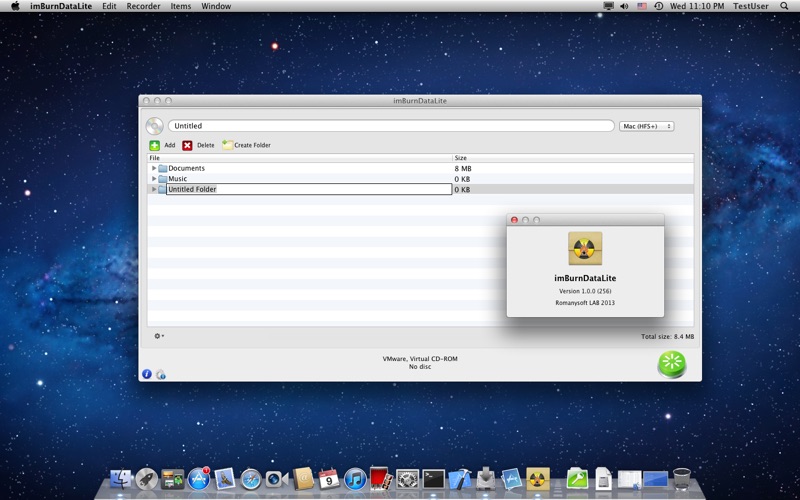Click the Total size: 8.4 MB text
This screenshot has width=800, height=500.
[667, 337]
